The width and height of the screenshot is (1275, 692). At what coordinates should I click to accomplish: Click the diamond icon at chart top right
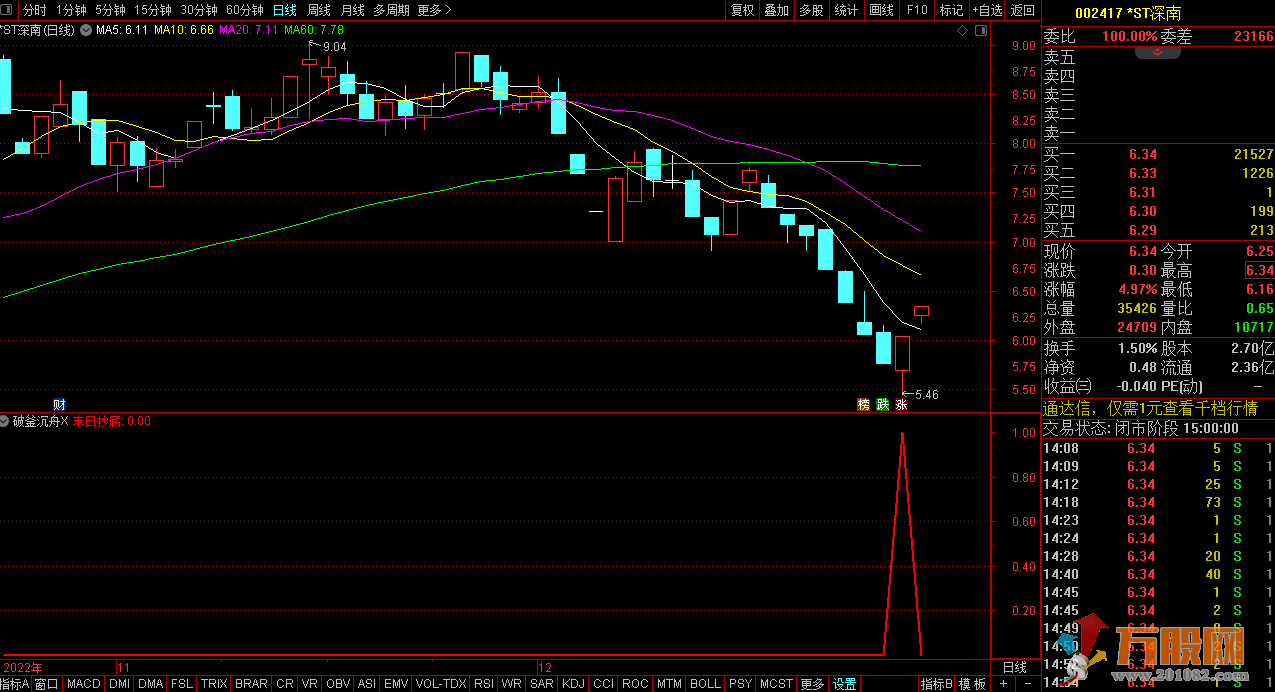coord(962,30)
